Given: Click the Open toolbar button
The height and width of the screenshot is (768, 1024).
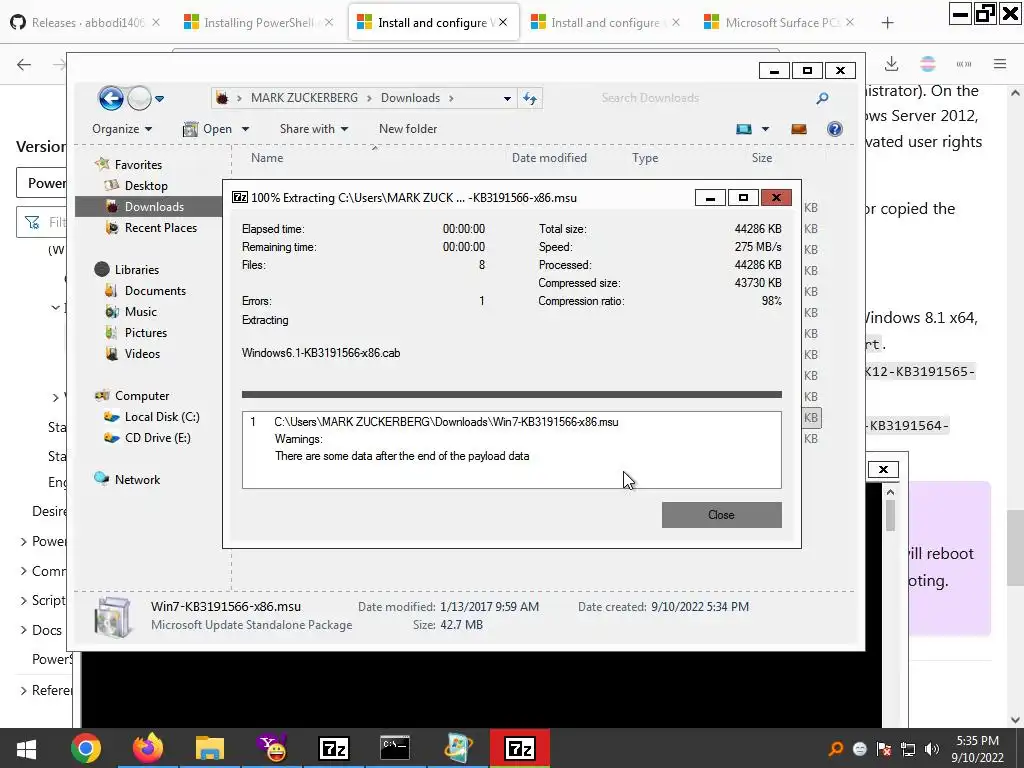Looking at the screenshot, I should point(208,129).
